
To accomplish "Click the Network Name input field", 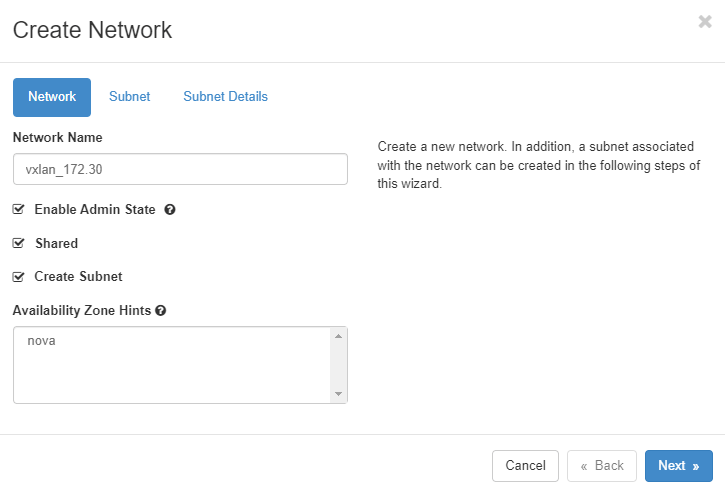I will [x=180, y=169].
